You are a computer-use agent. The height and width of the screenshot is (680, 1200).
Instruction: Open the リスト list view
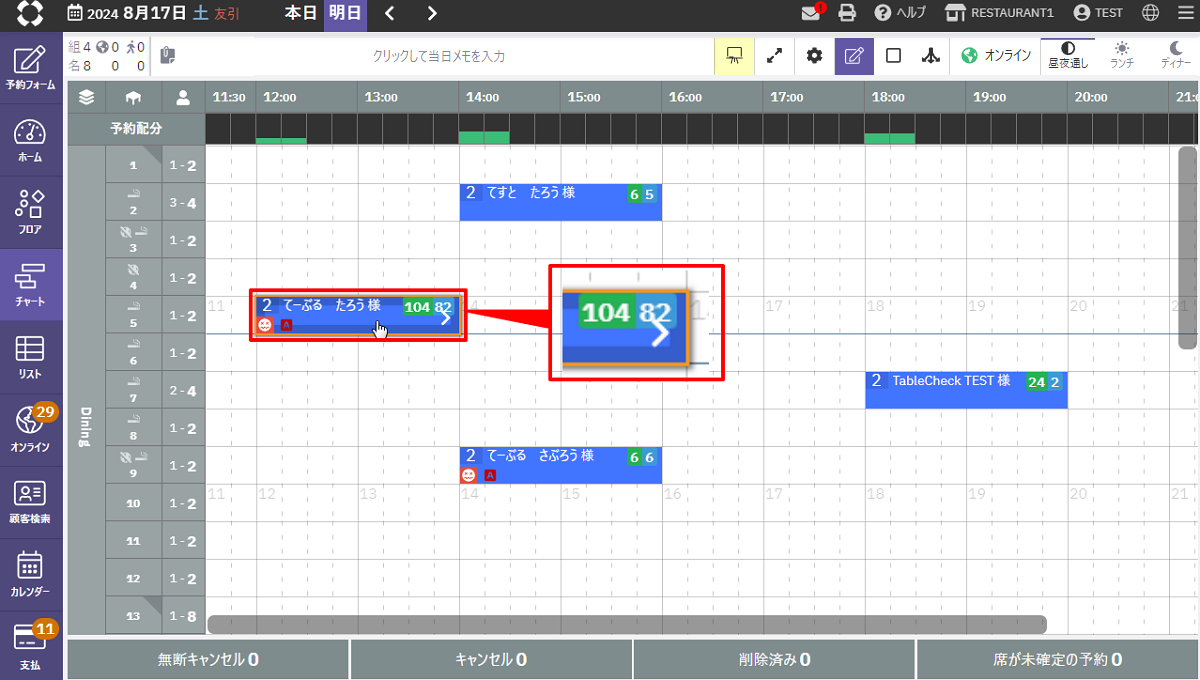tap(30, 357)
